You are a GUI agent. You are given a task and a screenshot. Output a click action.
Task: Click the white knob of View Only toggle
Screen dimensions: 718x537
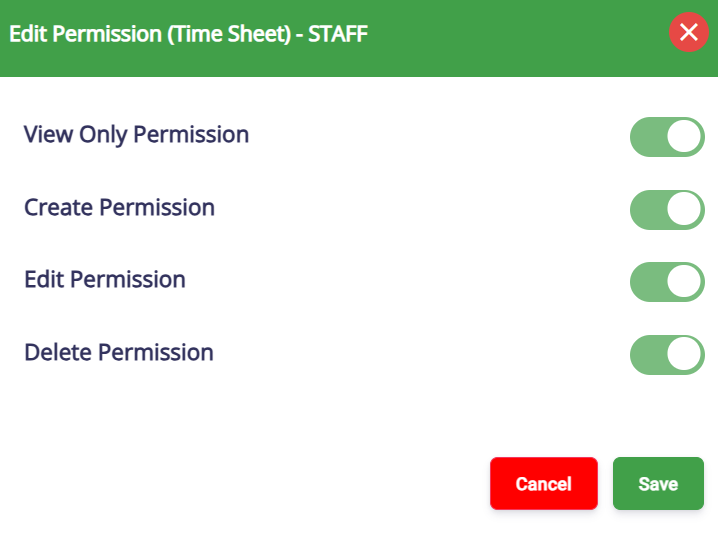tap(685, 137)
